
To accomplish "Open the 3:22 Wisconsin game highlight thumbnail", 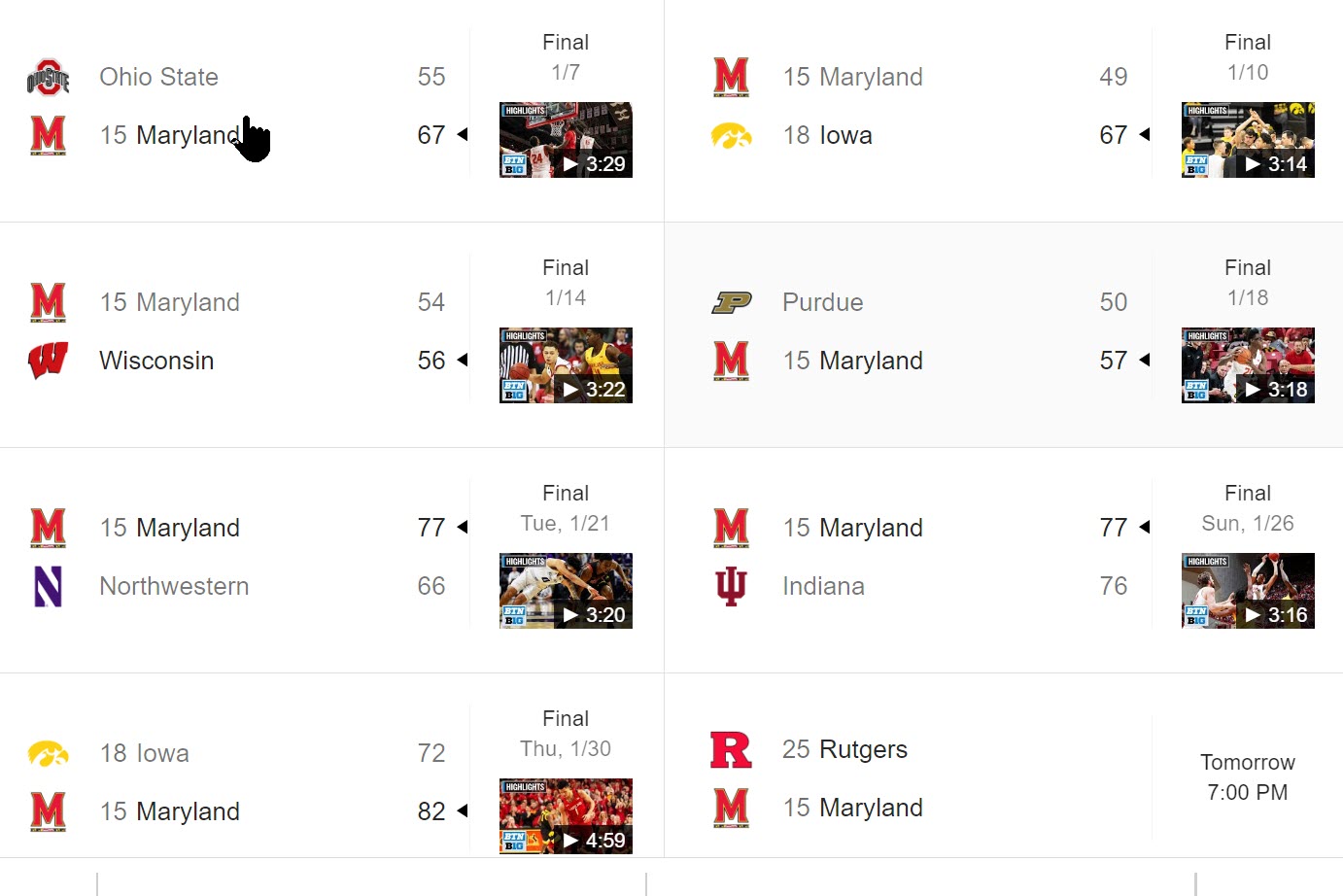I will point(566,365).
